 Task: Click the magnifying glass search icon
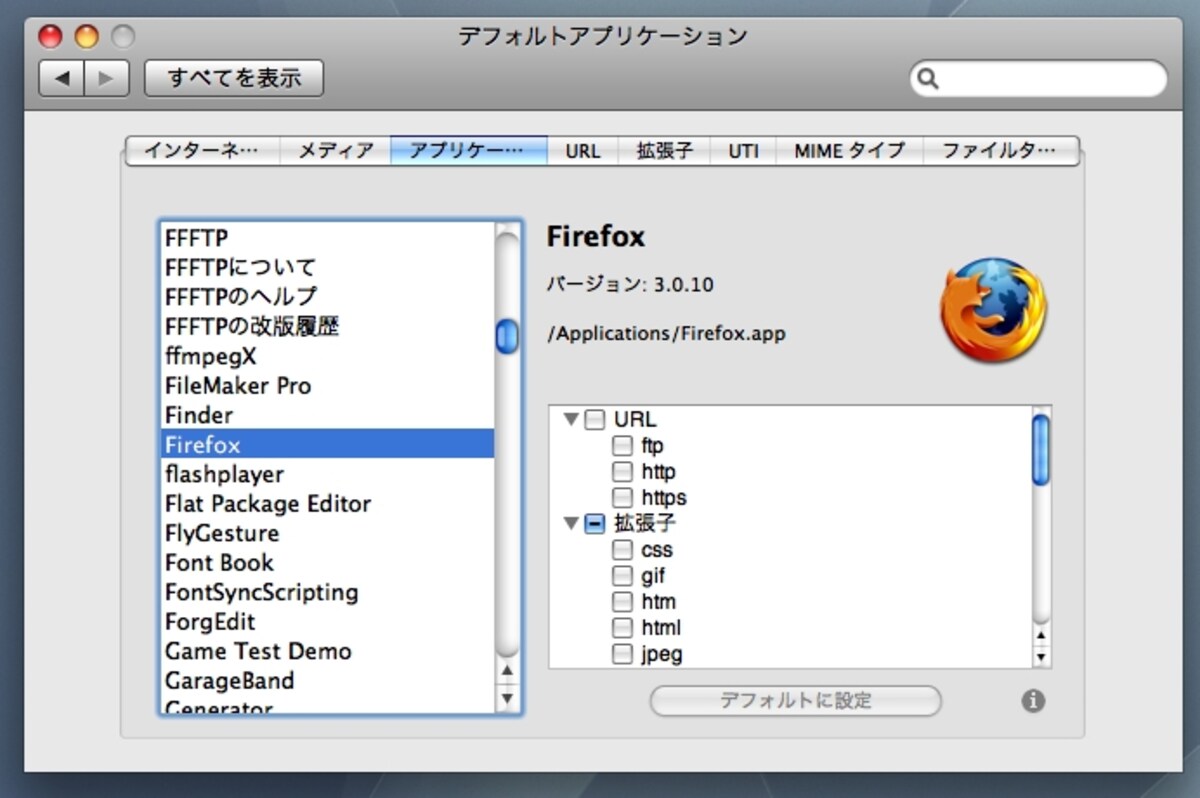coord(928,78)
